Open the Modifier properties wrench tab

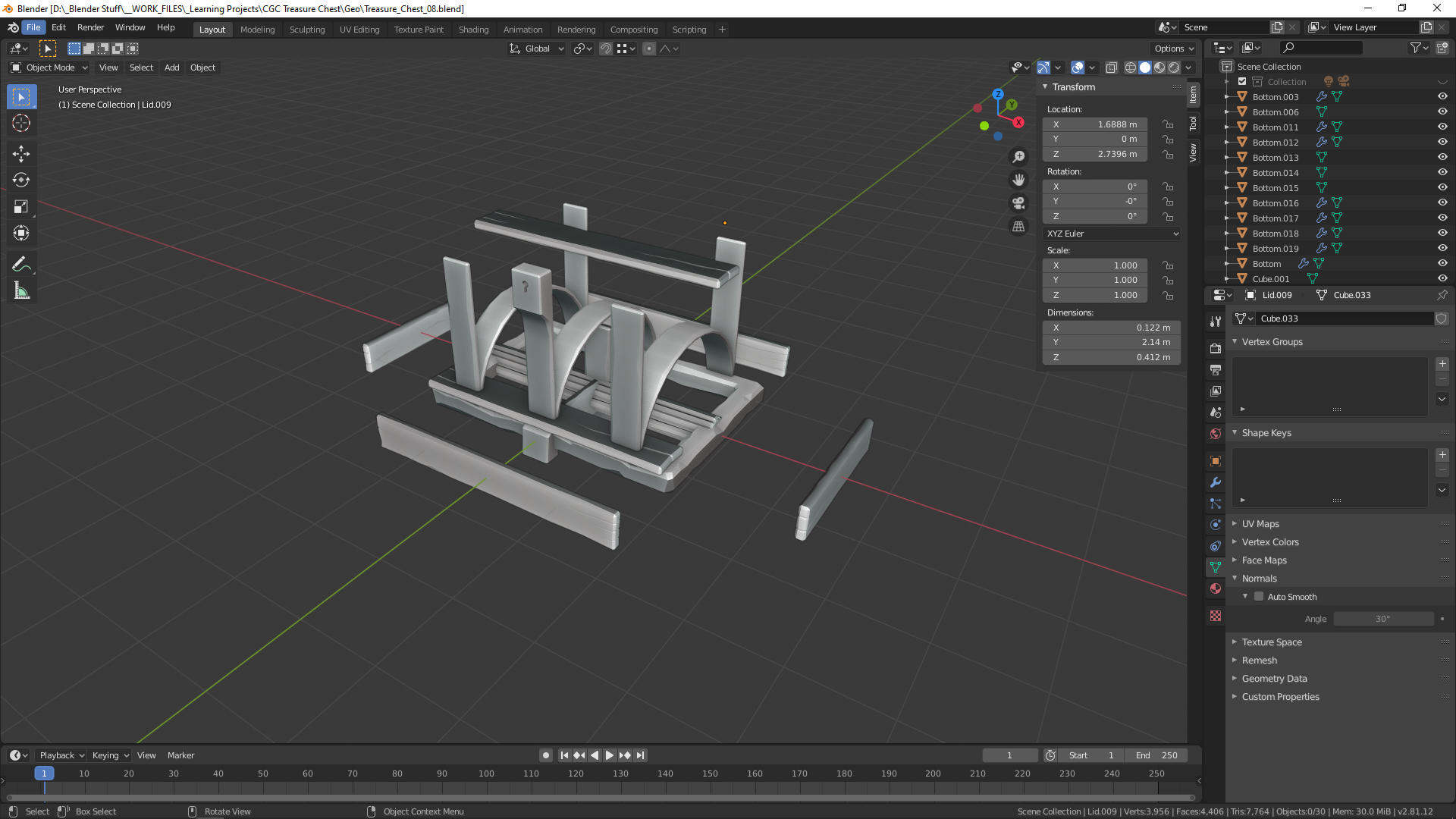[1216, 482]
